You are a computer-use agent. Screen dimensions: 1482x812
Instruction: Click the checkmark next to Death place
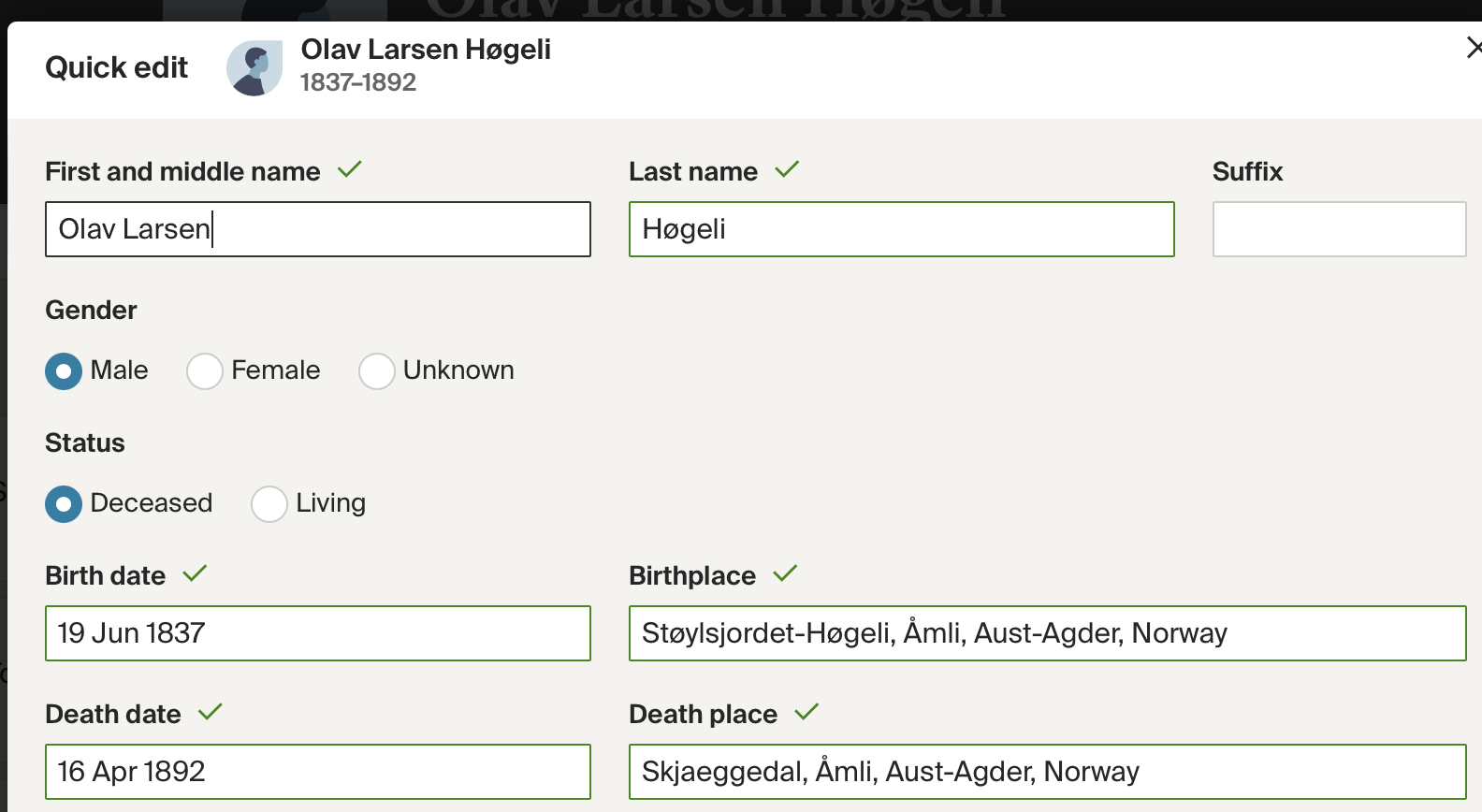(806, 712)
